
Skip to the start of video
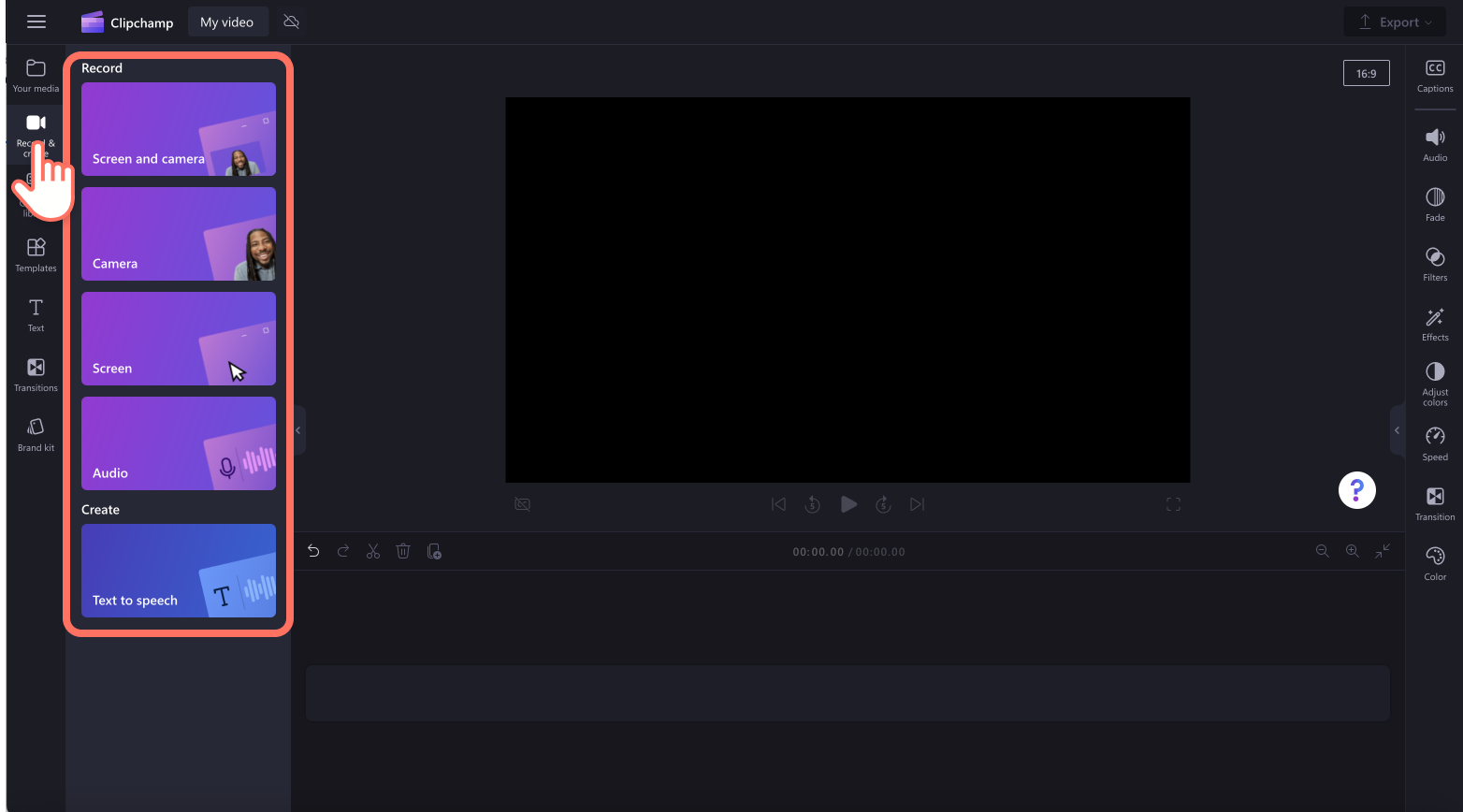(778, 504)
